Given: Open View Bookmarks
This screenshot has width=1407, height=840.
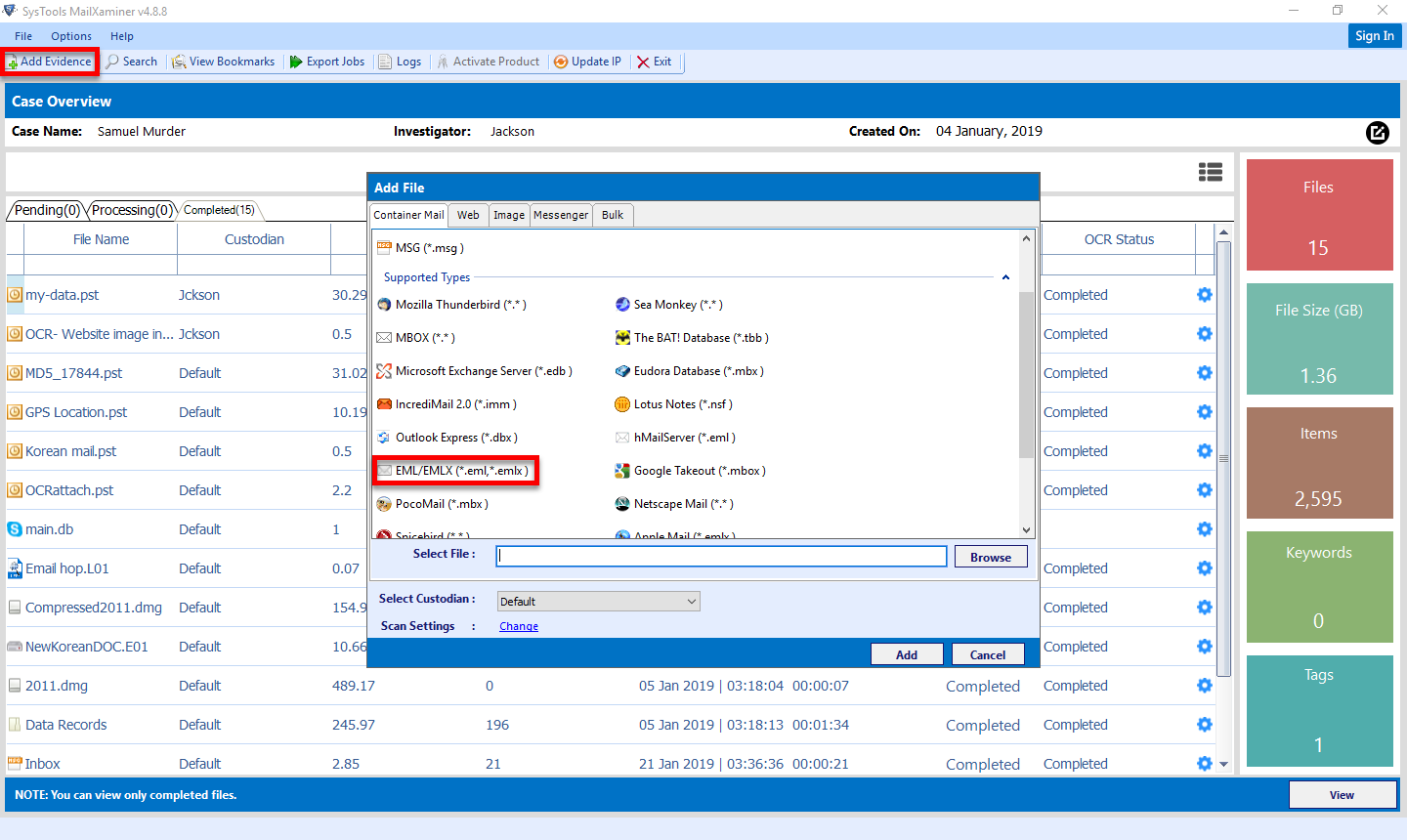Looking at the screenshot, I should [224, 62].
